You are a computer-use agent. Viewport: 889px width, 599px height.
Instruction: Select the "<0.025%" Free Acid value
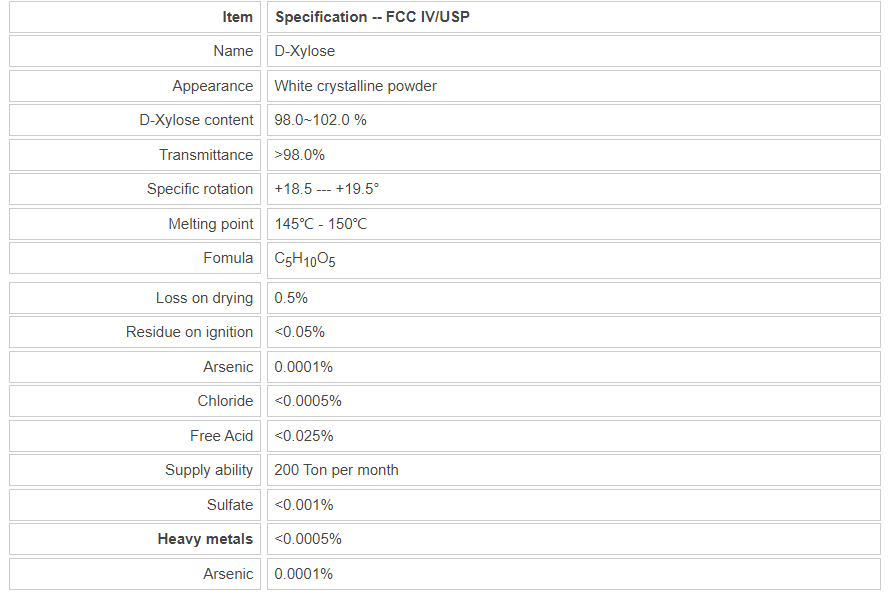click(304, 436)
